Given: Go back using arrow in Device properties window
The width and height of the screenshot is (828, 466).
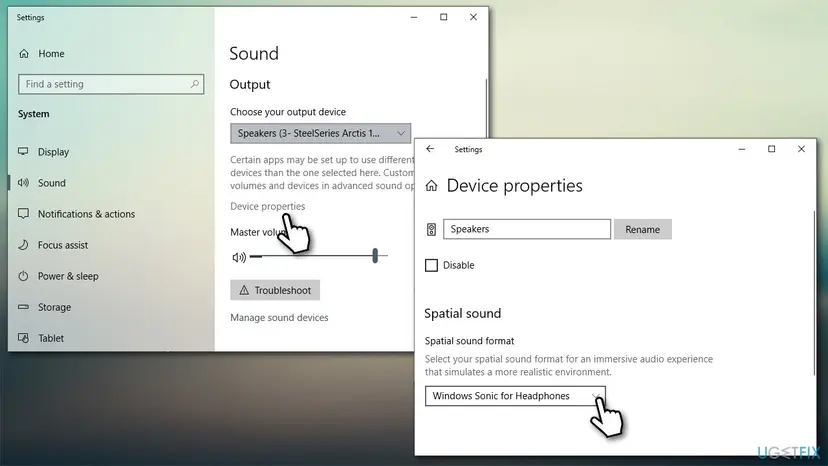Looking at the screenshot, I should tap(430, 149).
